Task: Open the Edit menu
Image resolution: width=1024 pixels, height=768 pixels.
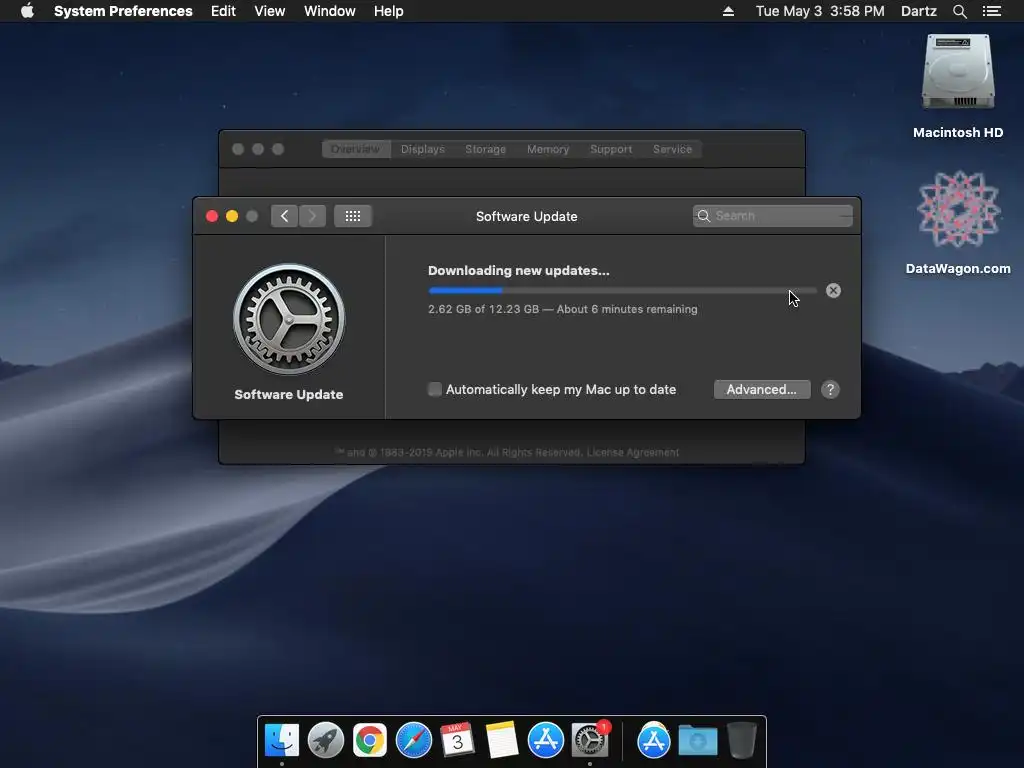Action: (x=223, y=11)
